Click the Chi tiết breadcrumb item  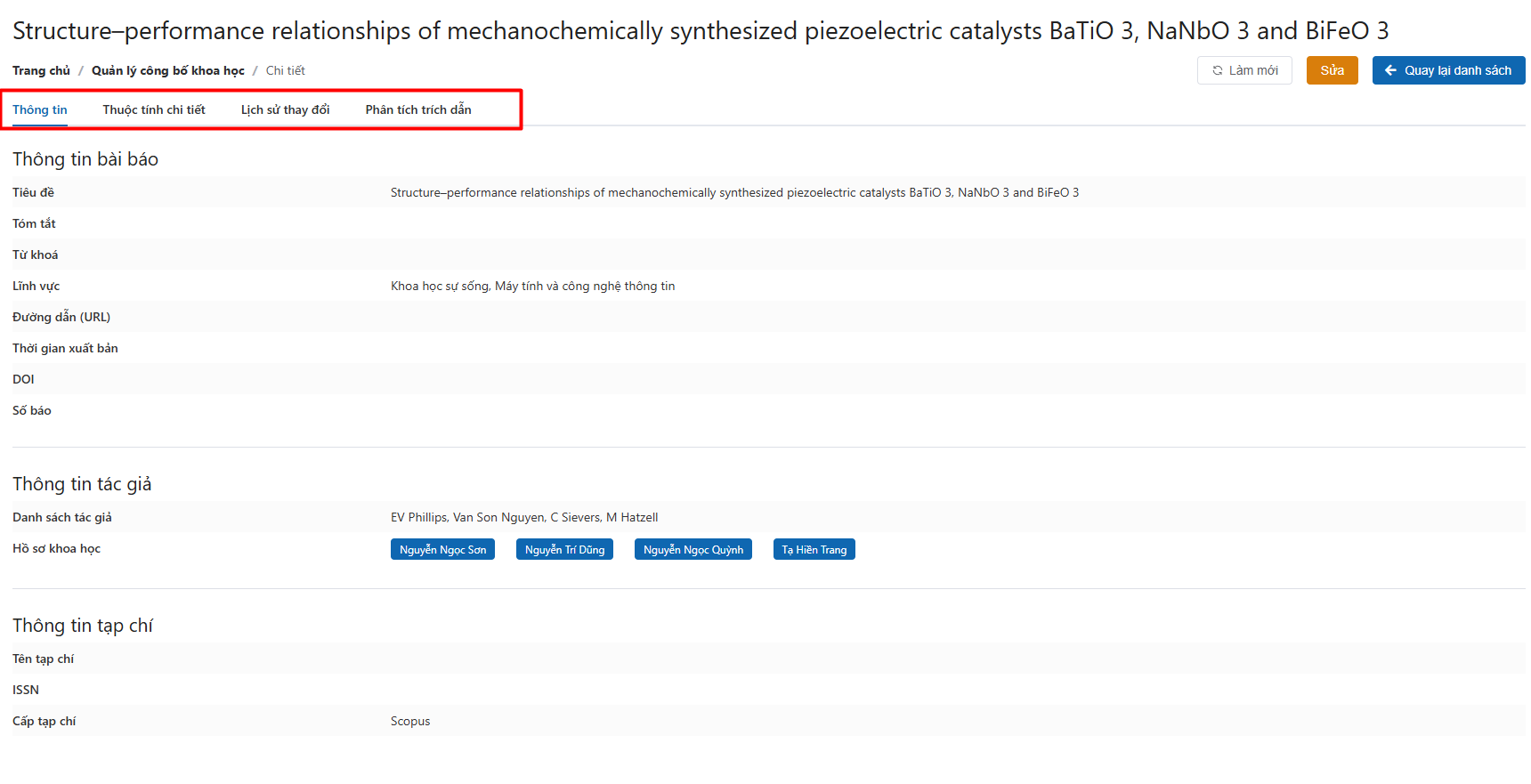click(285, 70)
